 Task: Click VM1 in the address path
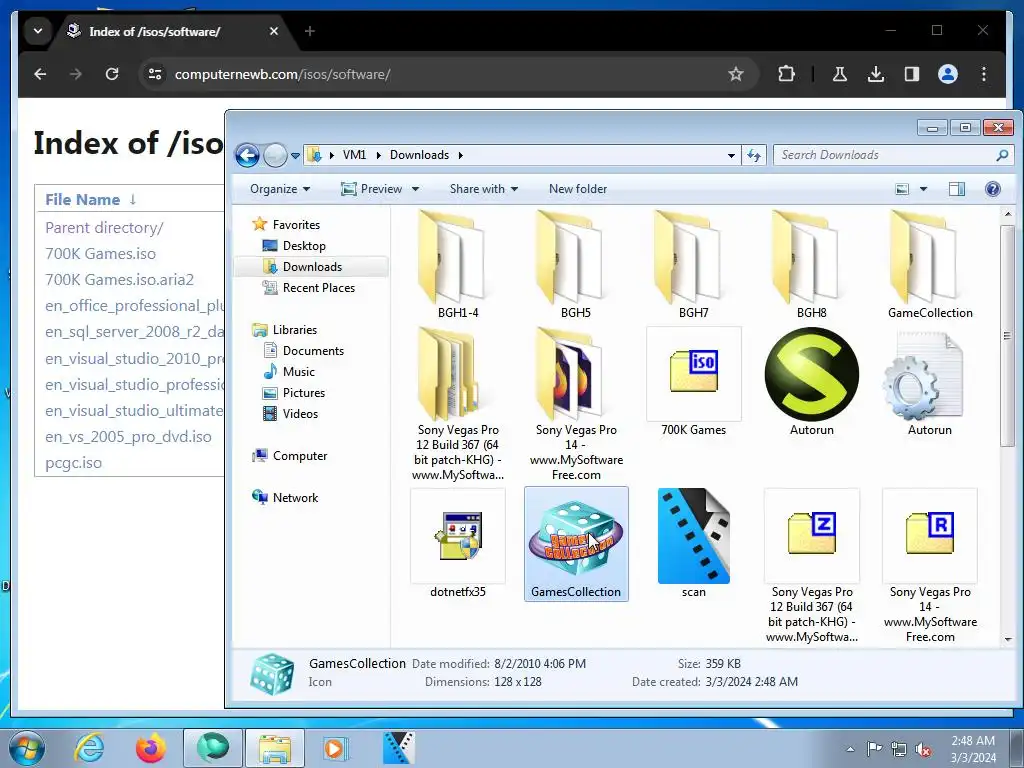(355, 155)
